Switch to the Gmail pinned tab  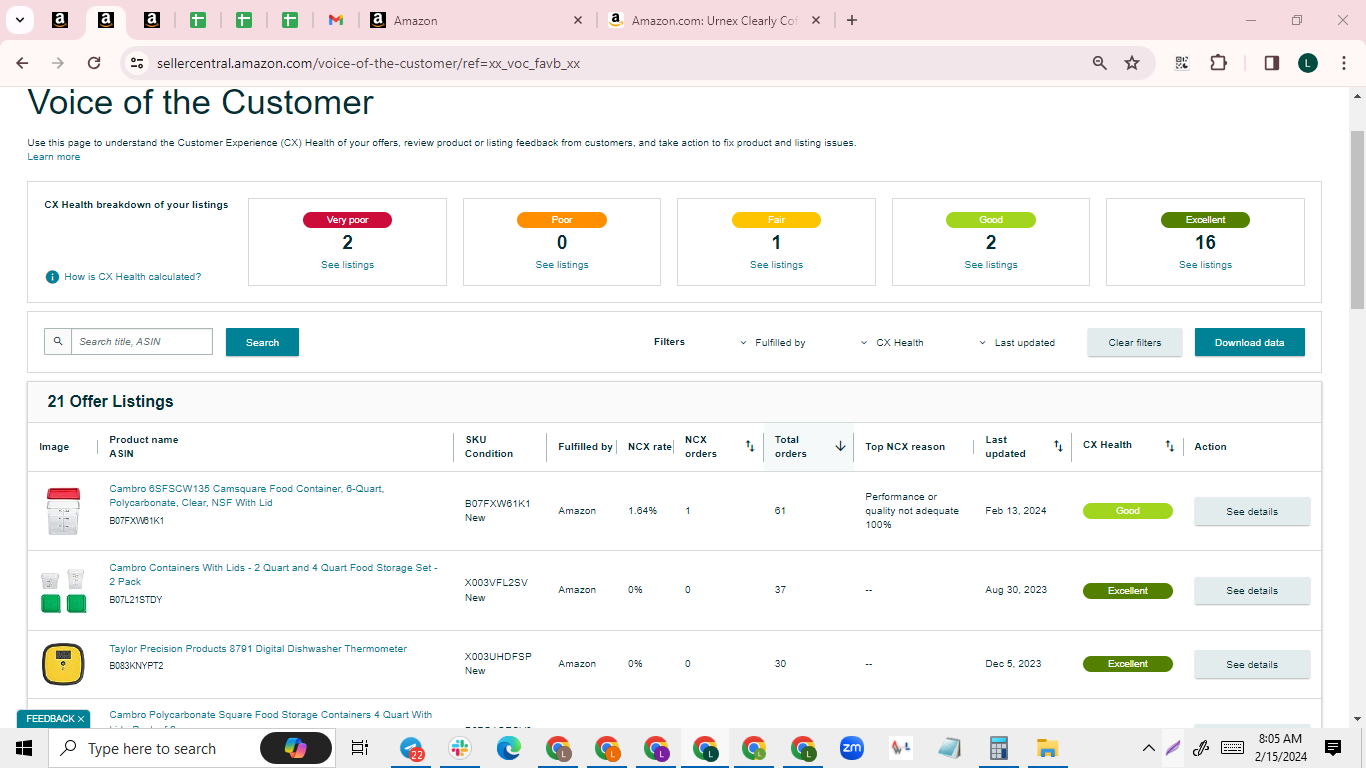click(x=336, y=20)
